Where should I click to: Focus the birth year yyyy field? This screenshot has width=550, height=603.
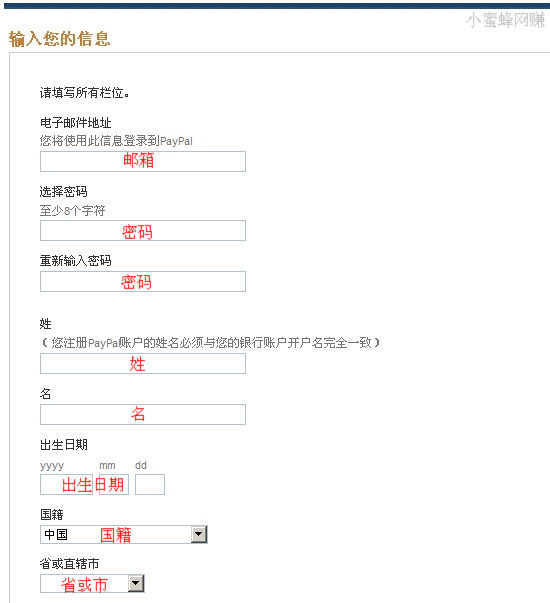pyautogui.click(x=67, y=485)
